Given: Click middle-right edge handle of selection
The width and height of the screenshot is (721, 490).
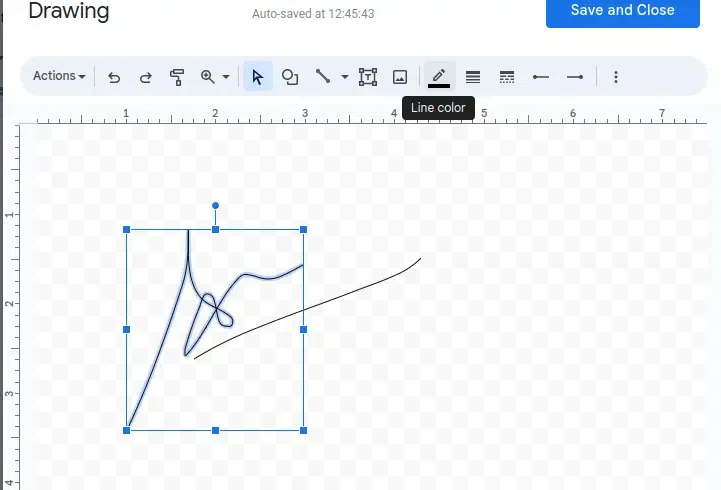Looking at the screenshot, I should tap(303, 330).
